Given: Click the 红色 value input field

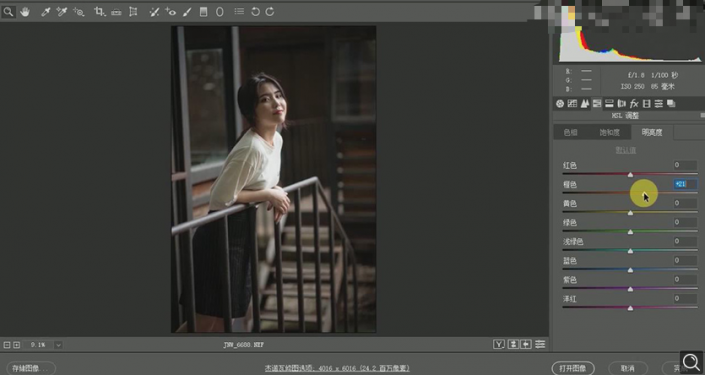Looking at the screenshot, I should point(685,165).
